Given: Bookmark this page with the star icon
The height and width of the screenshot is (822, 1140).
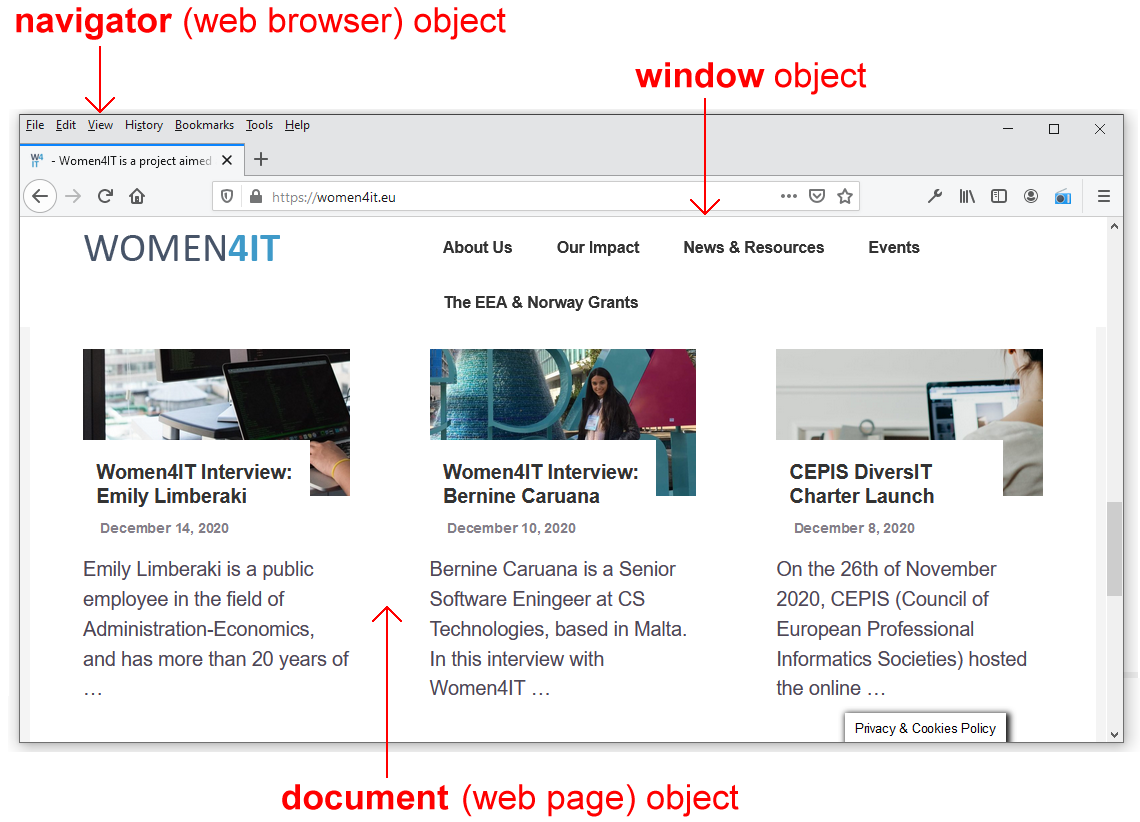Looking at the screenshot, I should point(845,197).
